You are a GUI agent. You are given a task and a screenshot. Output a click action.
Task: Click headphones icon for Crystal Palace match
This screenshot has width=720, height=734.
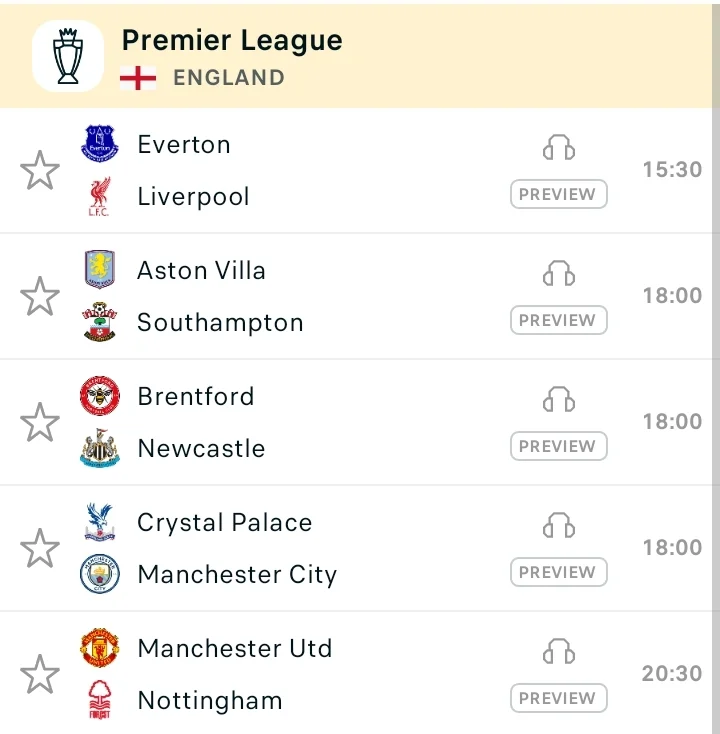[558, 525]
